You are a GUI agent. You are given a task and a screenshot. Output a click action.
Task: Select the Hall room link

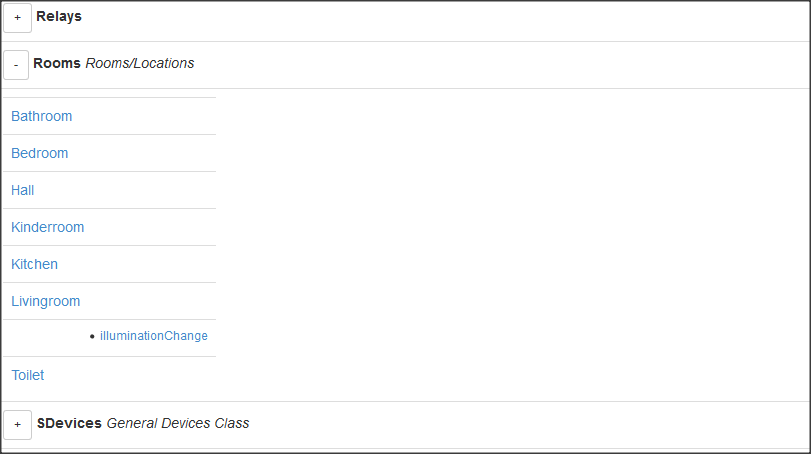click(23, 190)
